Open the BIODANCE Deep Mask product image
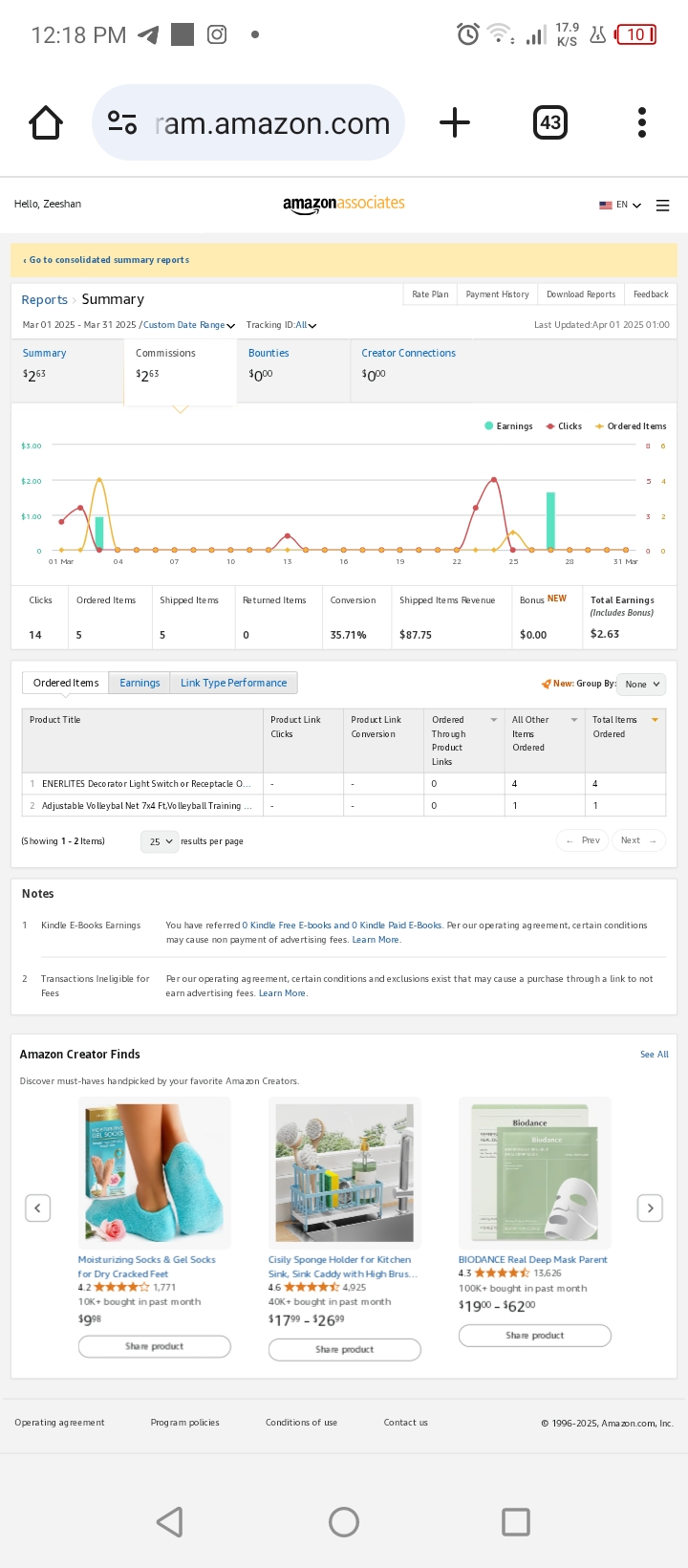This screenshot has width=688, height=1568. tap(535, 1173)
